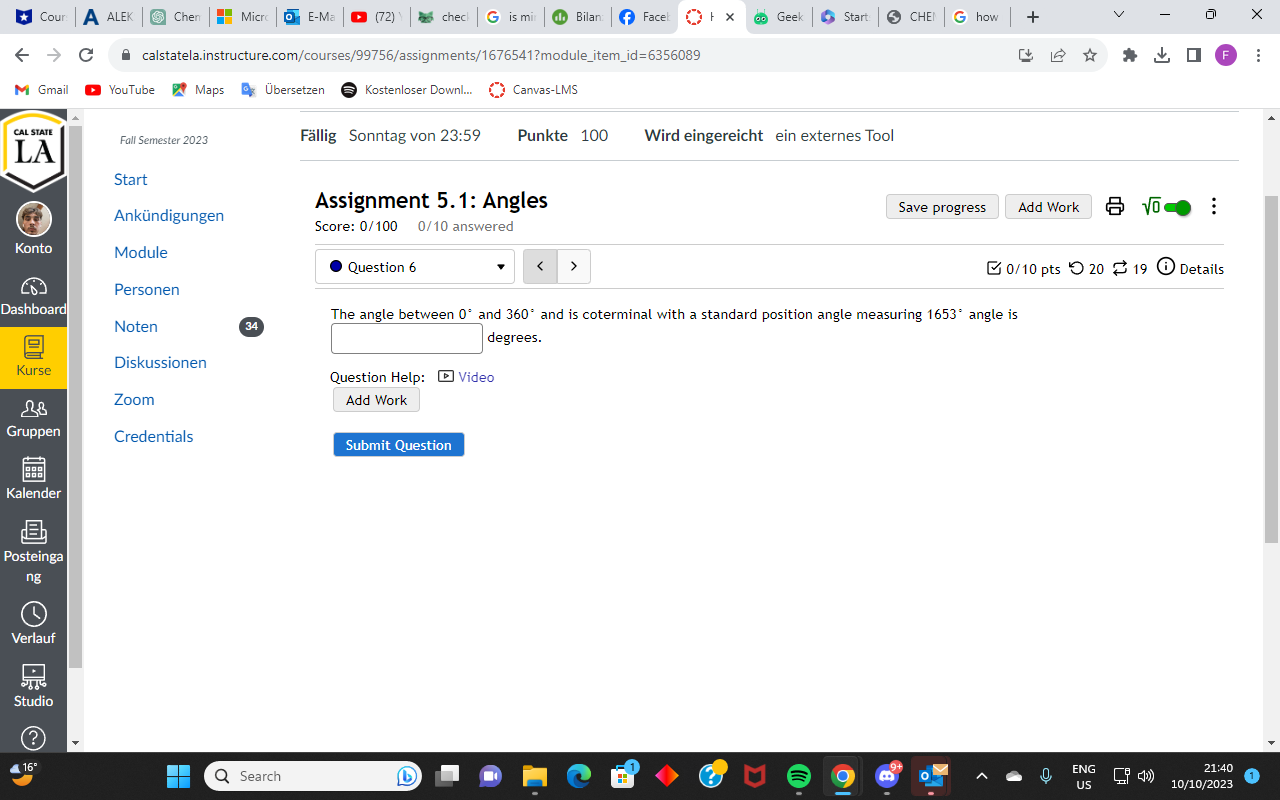
Task: Open the Chrome three-dot menu
Action: 1258,55
